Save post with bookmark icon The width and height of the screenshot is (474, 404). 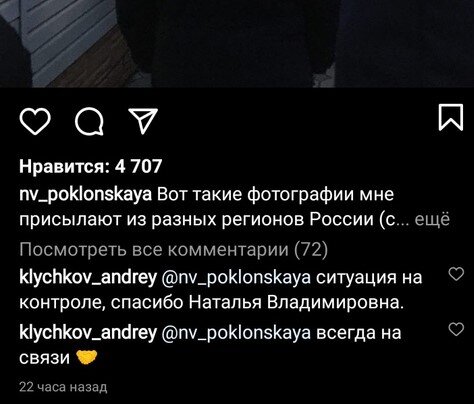(x=451, y=117)
